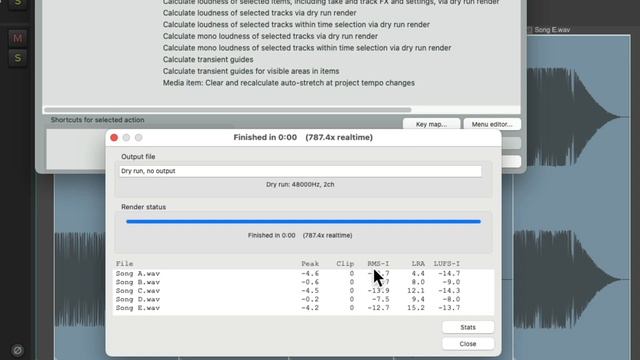640x360 pixels.
Task: Click the Song E.wav row in stats table
Action: pos(303,308)
